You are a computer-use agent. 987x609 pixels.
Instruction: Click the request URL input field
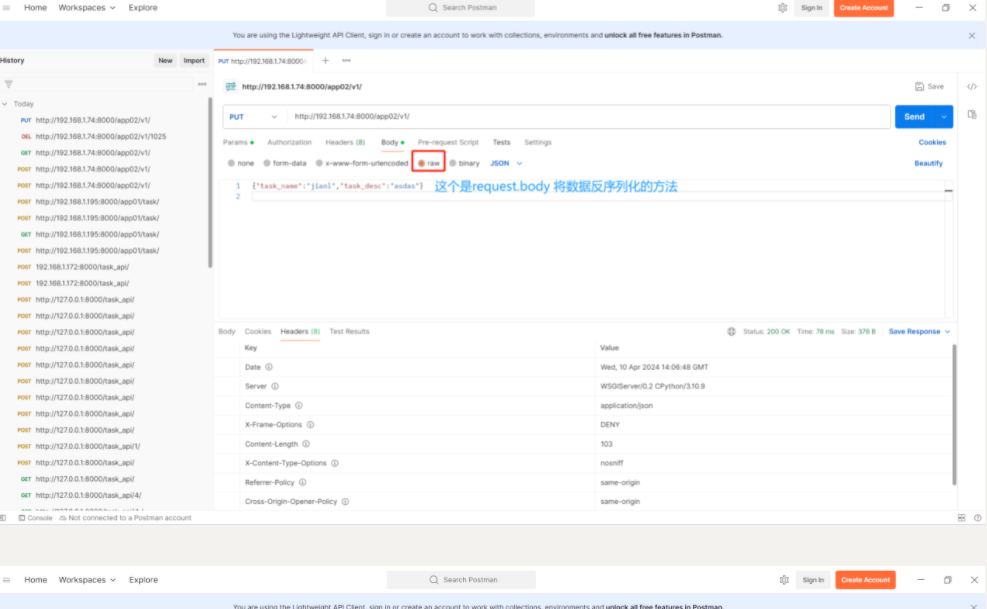(x=589, y=117)
